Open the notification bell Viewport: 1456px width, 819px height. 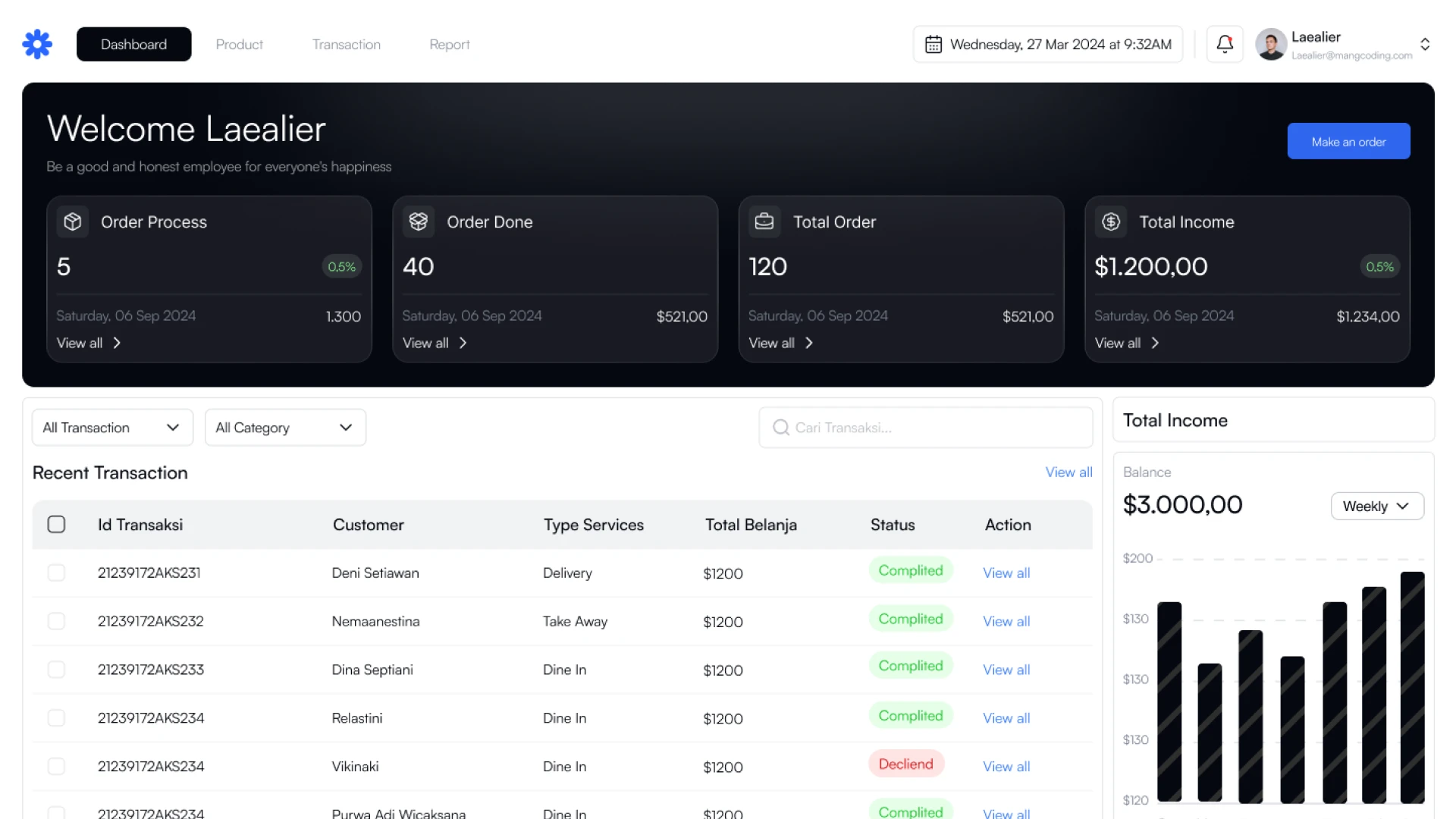tap(1224, 43)
